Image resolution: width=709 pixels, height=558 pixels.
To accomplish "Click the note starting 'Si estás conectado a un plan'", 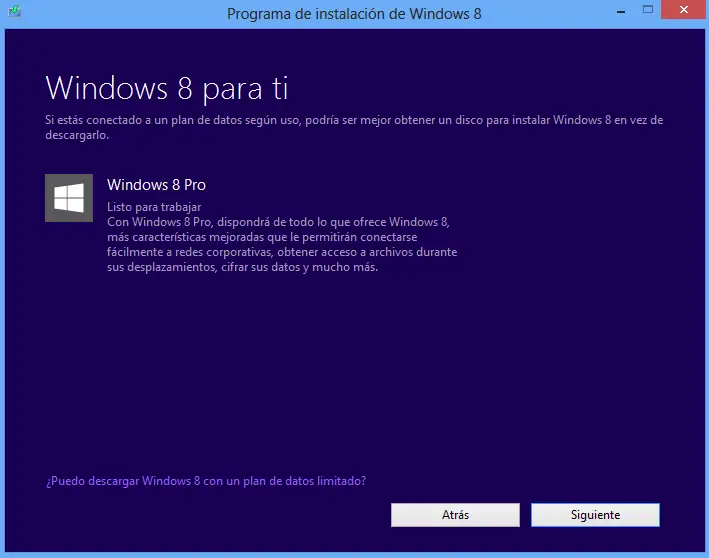I will click(354, 128).
